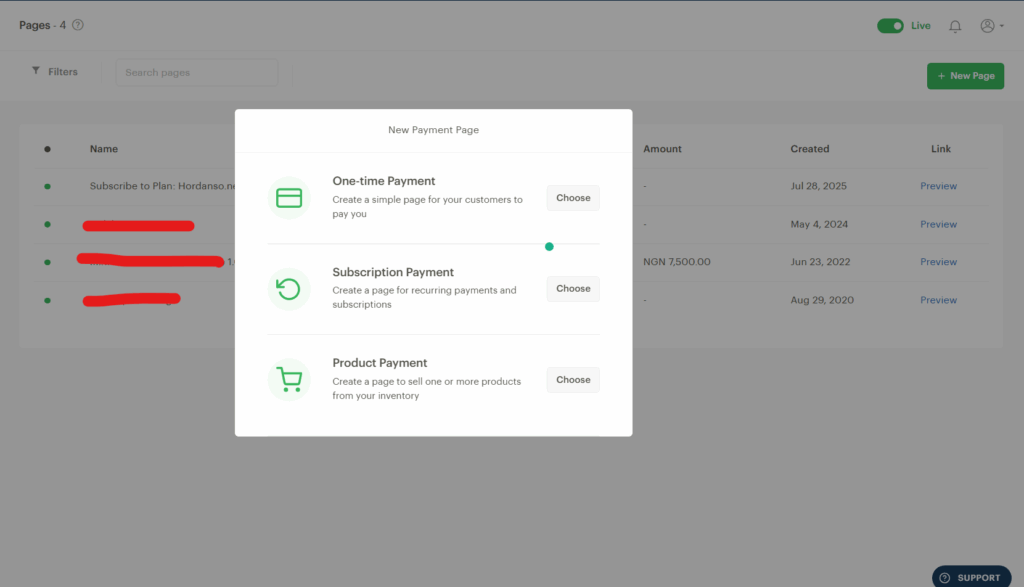Preview the page created Aug 29, 2020
This screenshot has height=587, width=1024.
938,300
